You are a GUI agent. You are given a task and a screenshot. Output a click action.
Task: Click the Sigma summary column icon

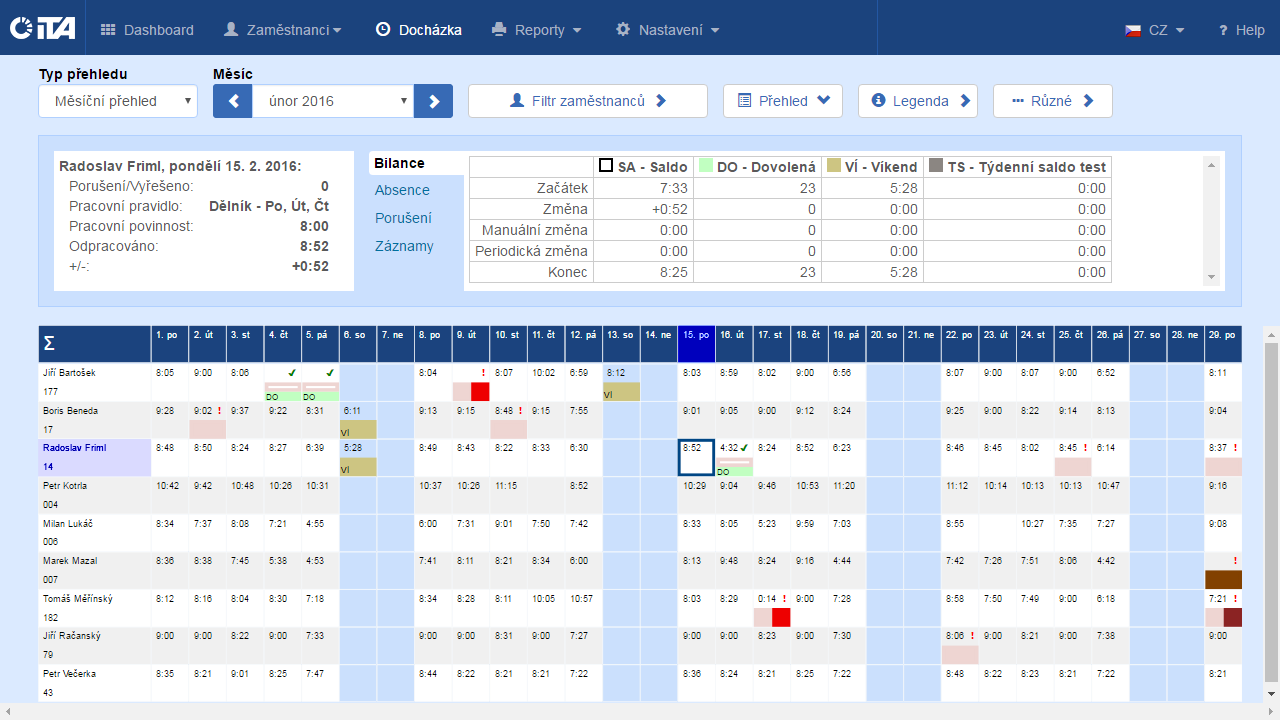click(49, 344)
